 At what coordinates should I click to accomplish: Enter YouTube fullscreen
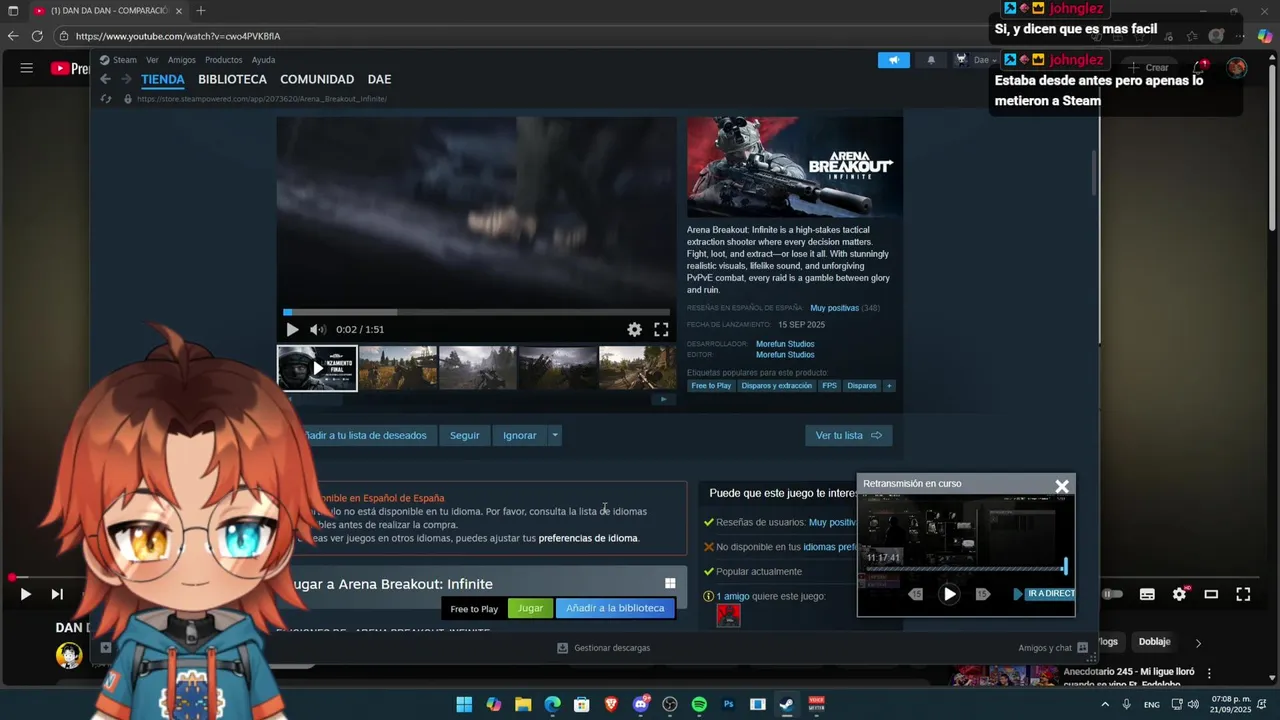1243,594
